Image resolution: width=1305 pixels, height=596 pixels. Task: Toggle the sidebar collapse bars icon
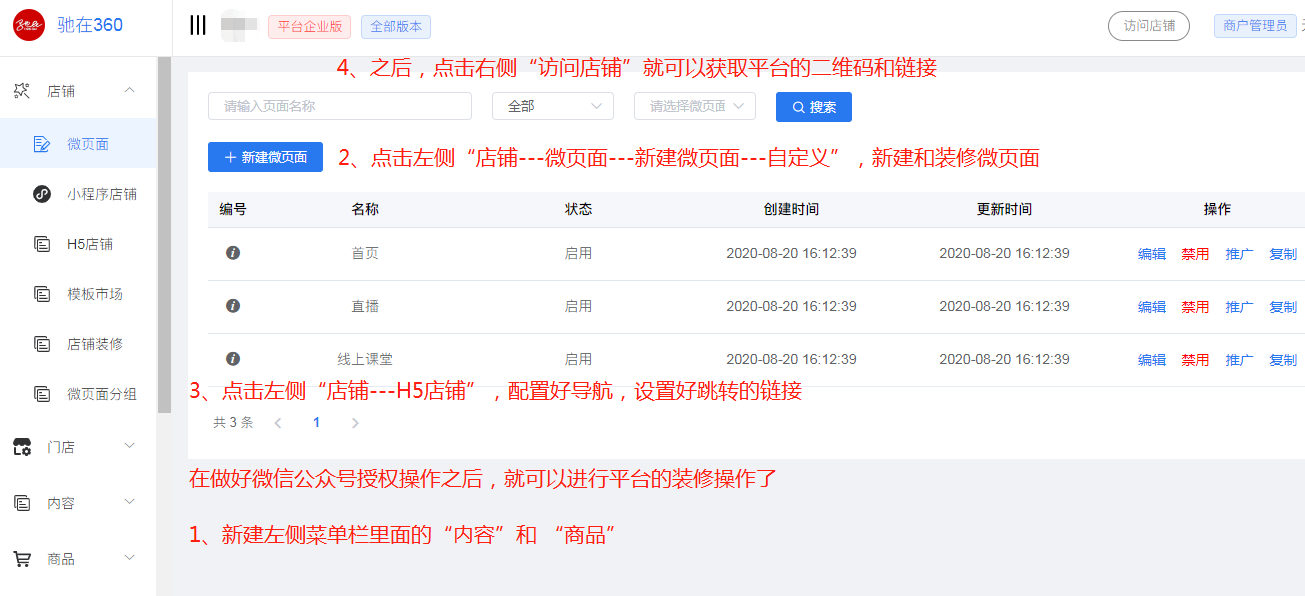(x=198, y=25)
